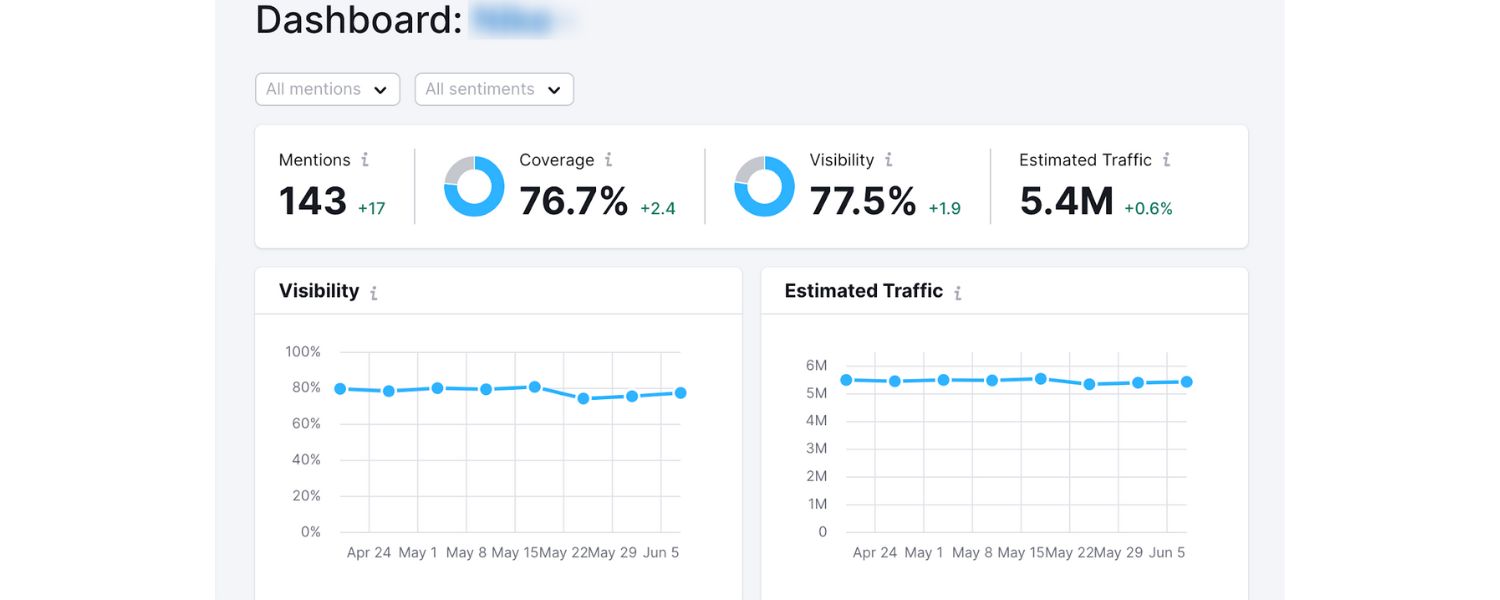The image size is (1500, 600).
Task: Click the Coverage donut chart icon
Action: (474, 187)
